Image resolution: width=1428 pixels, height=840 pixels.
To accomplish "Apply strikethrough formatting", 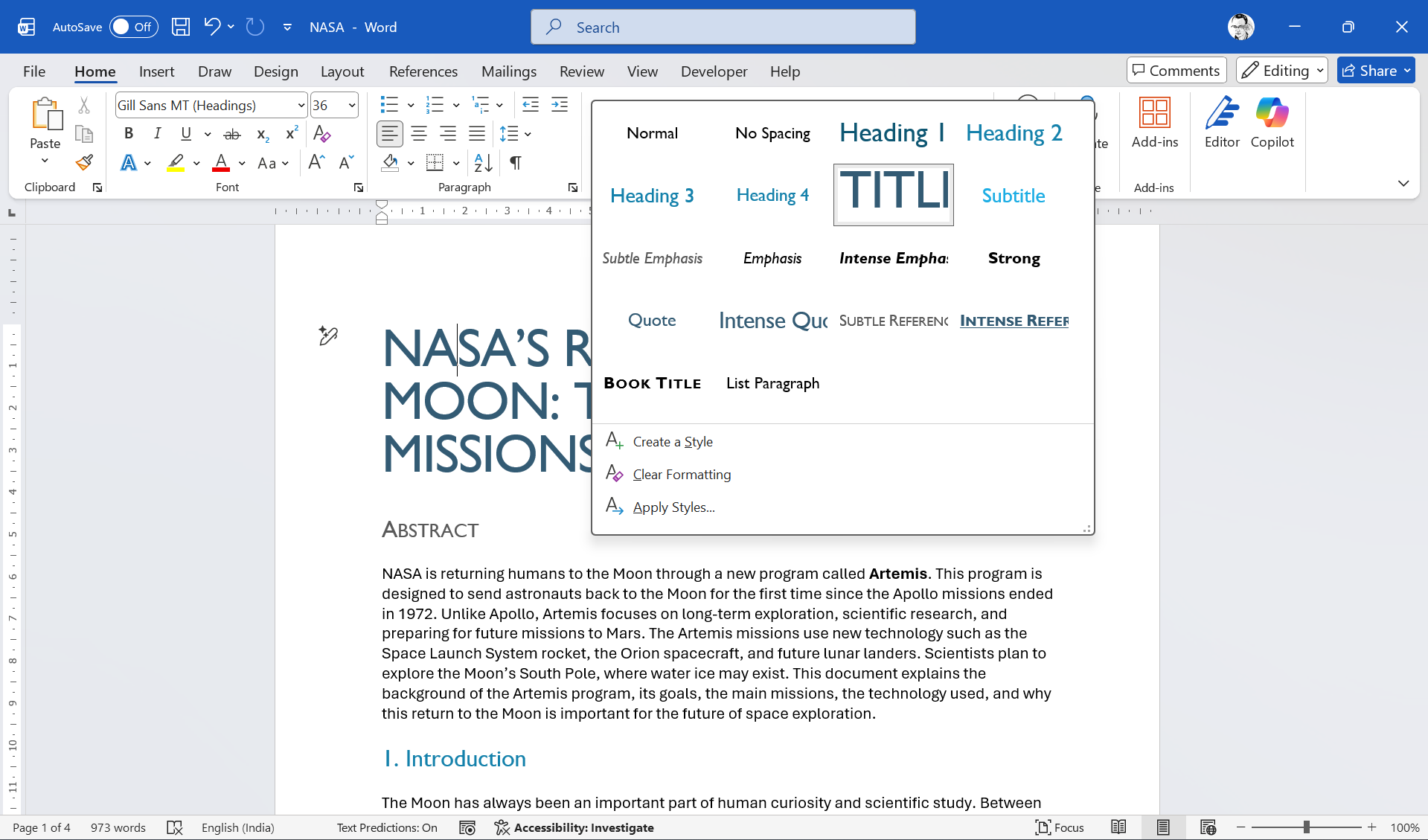I will click(x=232, y=134).
